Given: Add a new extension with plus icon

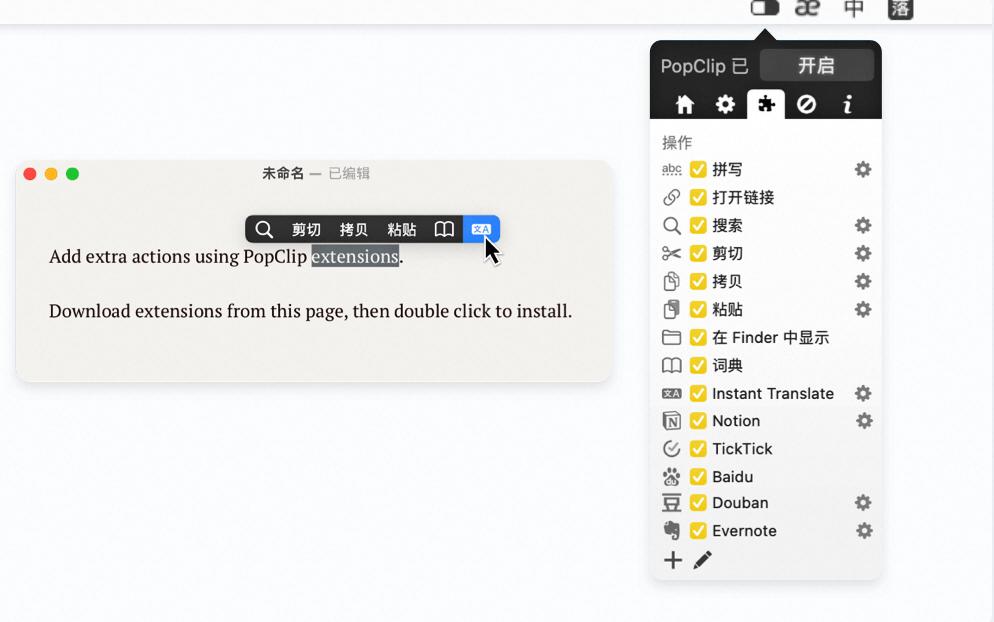Looking at the screenshot, I should click(x=673, y=560).
